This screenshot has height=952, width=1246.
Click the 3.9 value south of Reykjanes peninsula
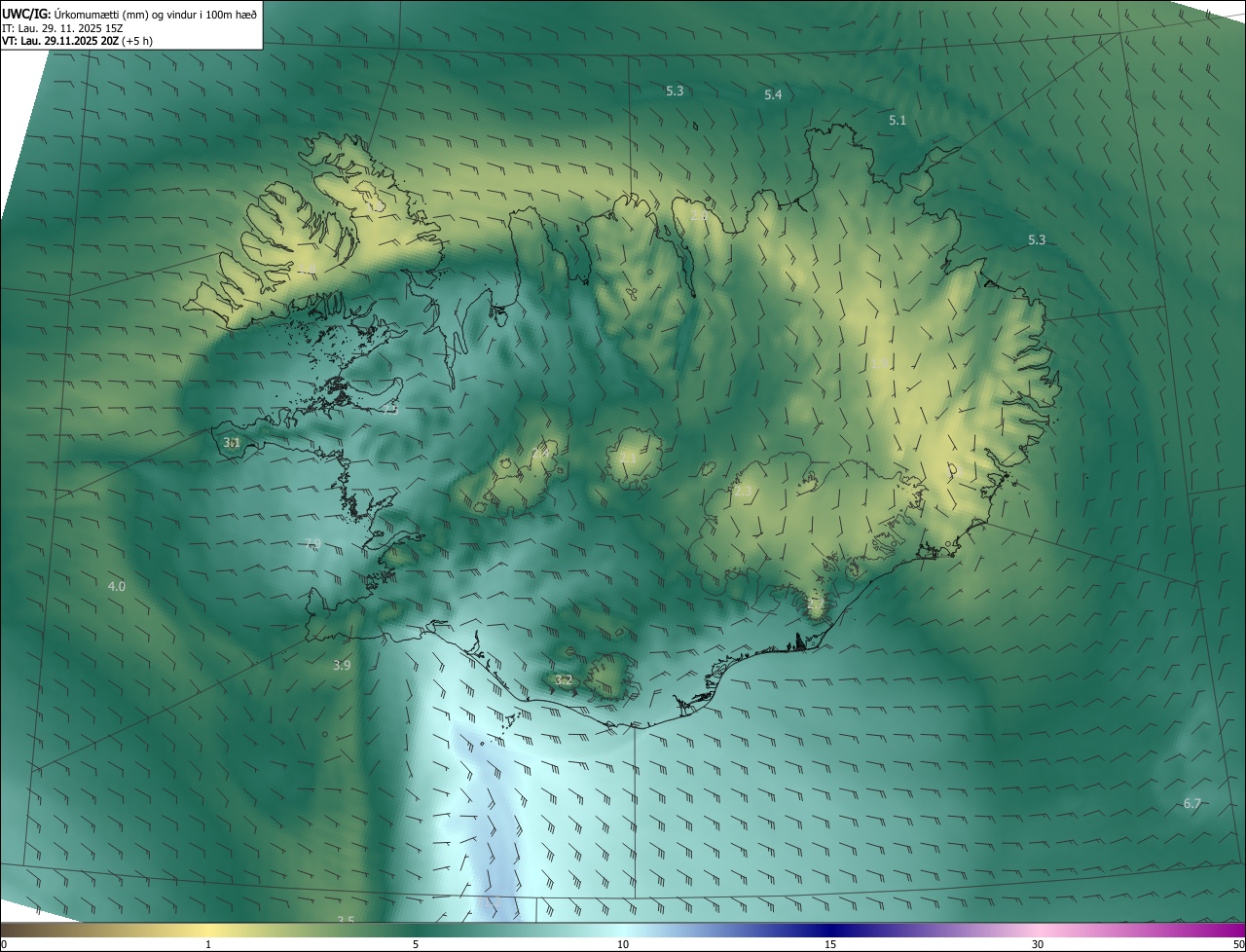(x=342, y=665)
